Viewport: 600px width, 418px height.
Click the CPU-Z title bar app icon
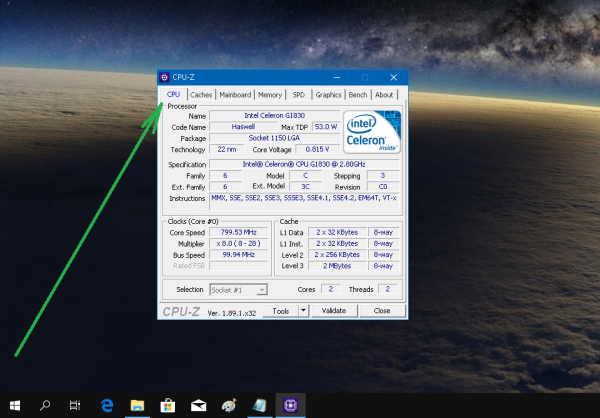[x=165, y=77]
